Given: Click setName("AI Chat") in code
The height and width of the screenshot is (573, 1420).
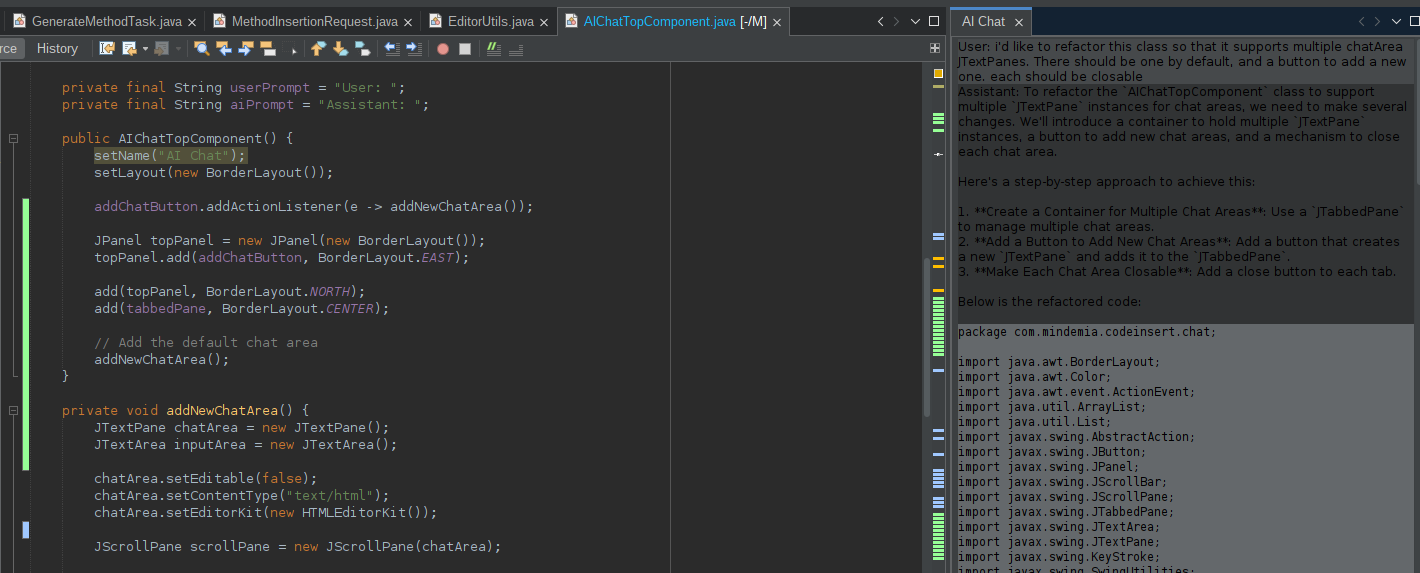Looking at the screenshot, I should 170,155.
